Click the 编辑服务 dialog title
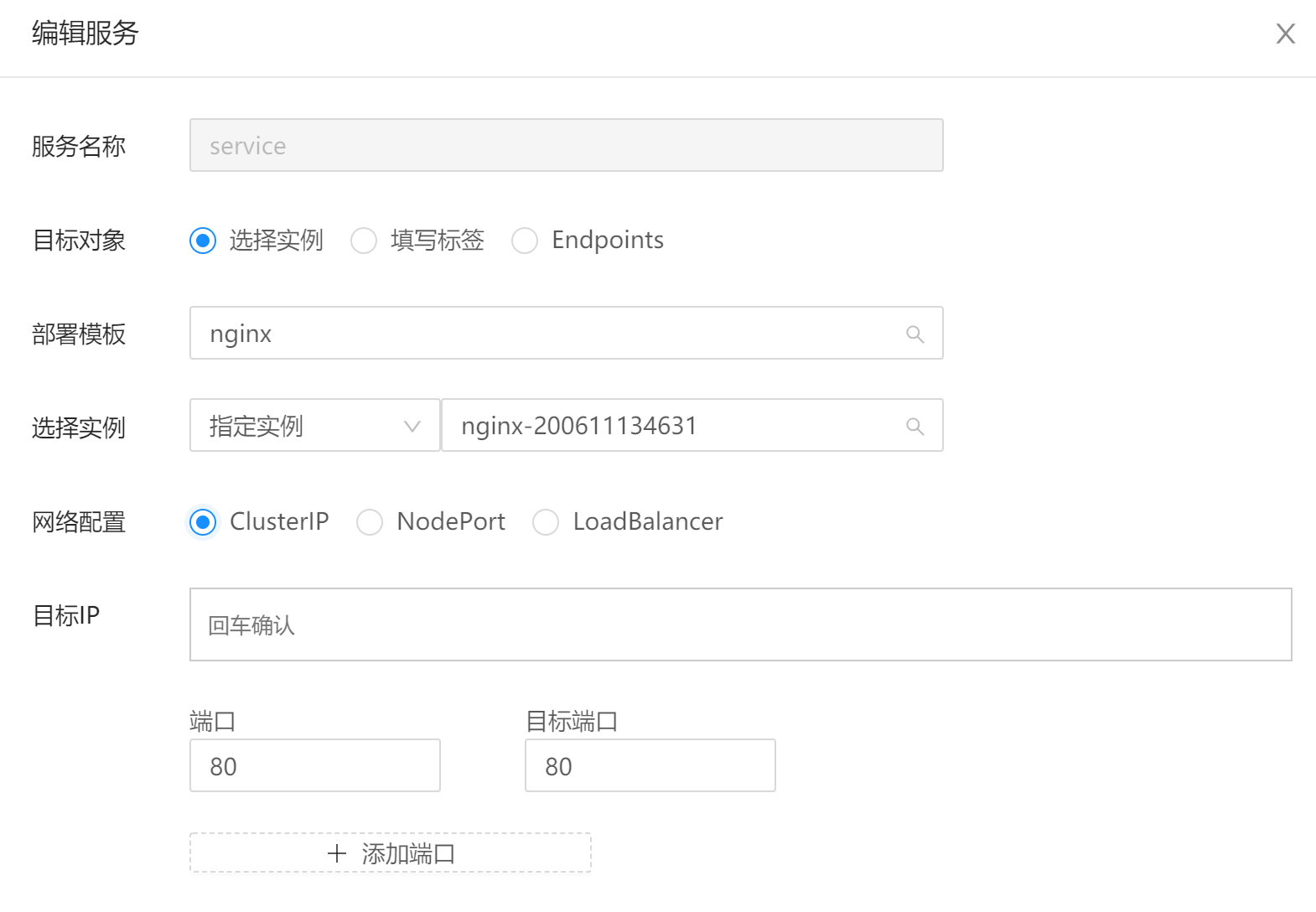The width and height of the screenshot is (1316, 912). coord(85,34)
